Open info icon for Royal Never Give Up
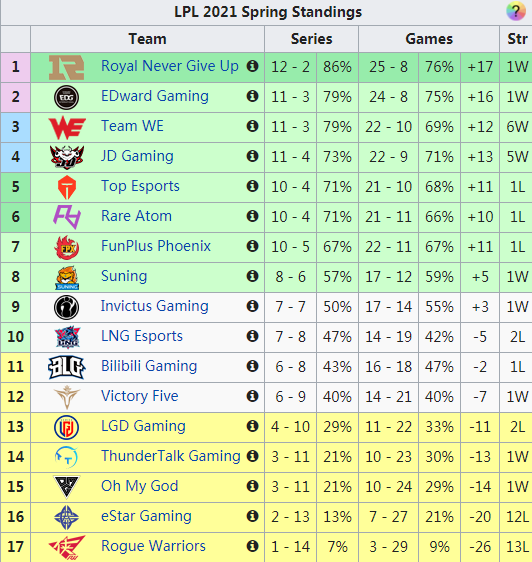Image resolution: width=532 pixels, height=562 pixels. 252,66
